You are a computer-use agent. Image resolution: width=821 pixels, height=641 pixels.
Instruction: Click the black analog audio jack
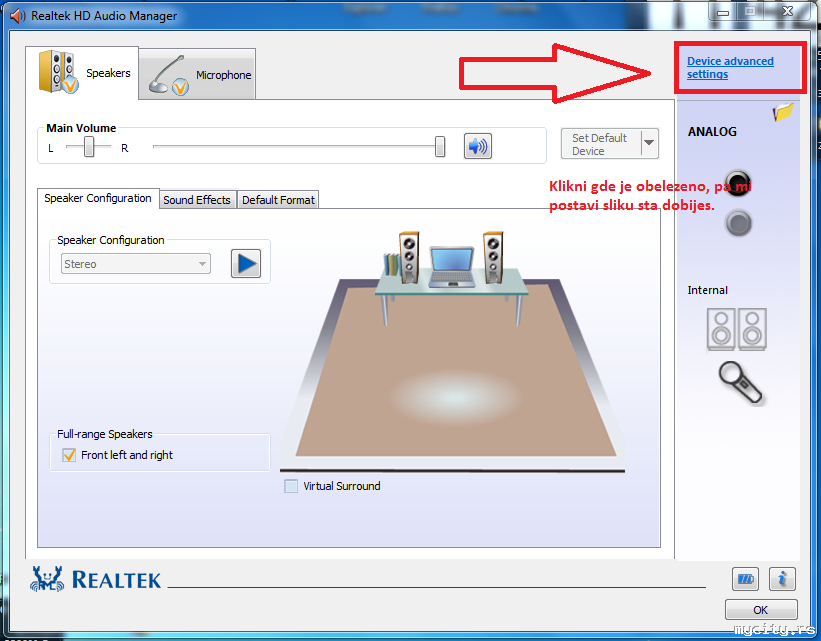coord(738,183)
